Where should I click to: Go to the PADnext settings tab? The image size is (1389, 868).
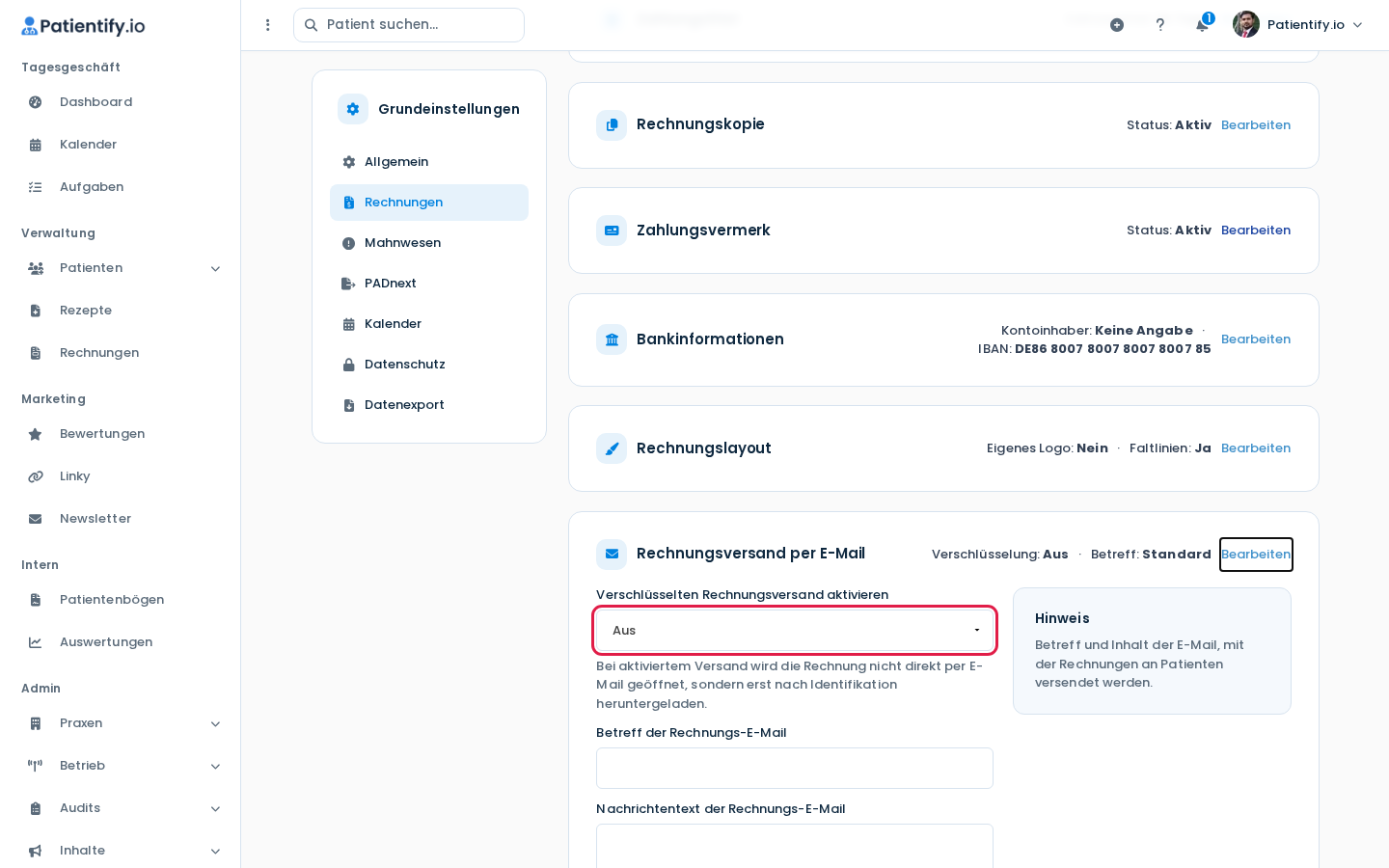[x=429, y=284]
